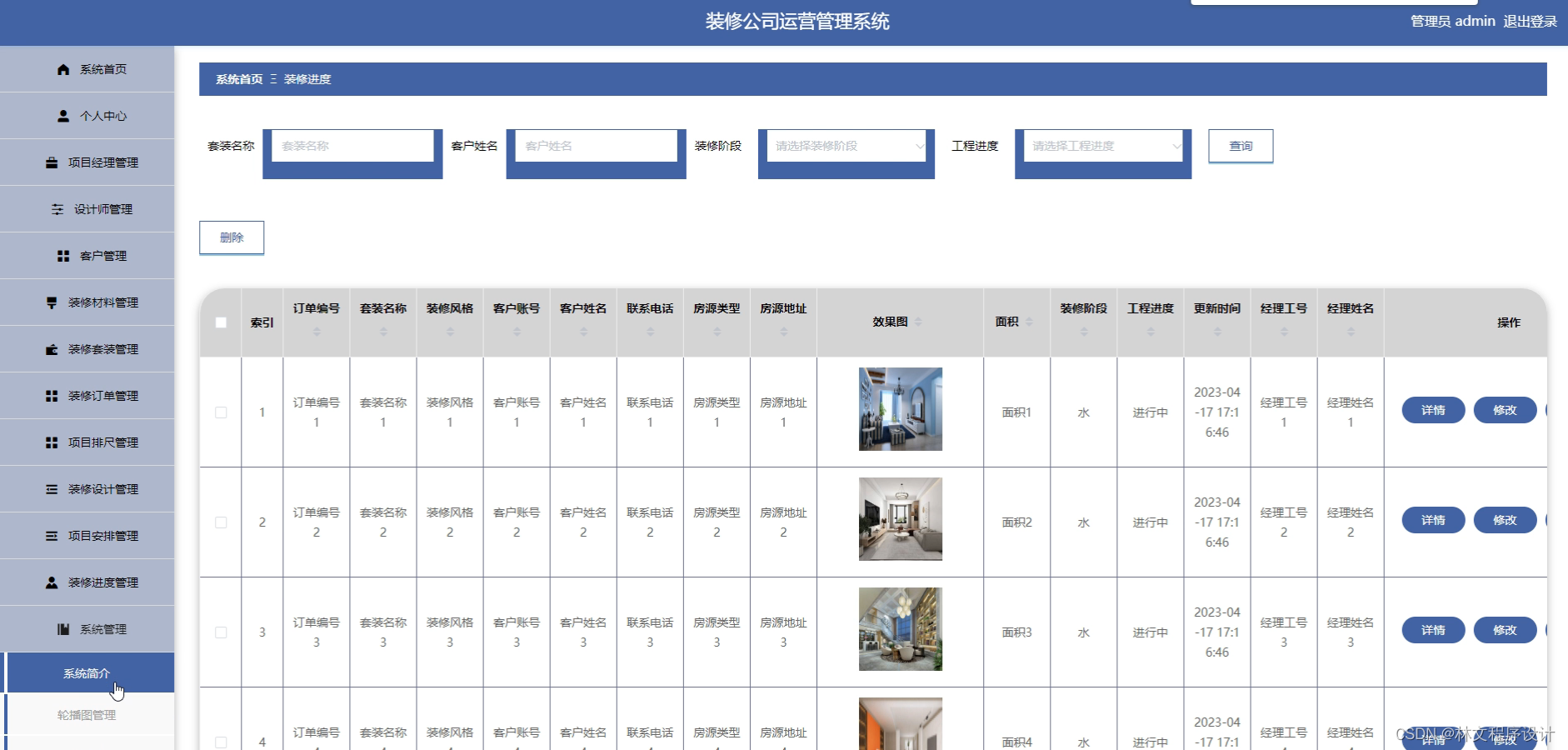Image resolution: width=1568 pixels, height=750 pixels.
Task: Click the sliders icon beside 设计师管理
Action: coord(57,209)
